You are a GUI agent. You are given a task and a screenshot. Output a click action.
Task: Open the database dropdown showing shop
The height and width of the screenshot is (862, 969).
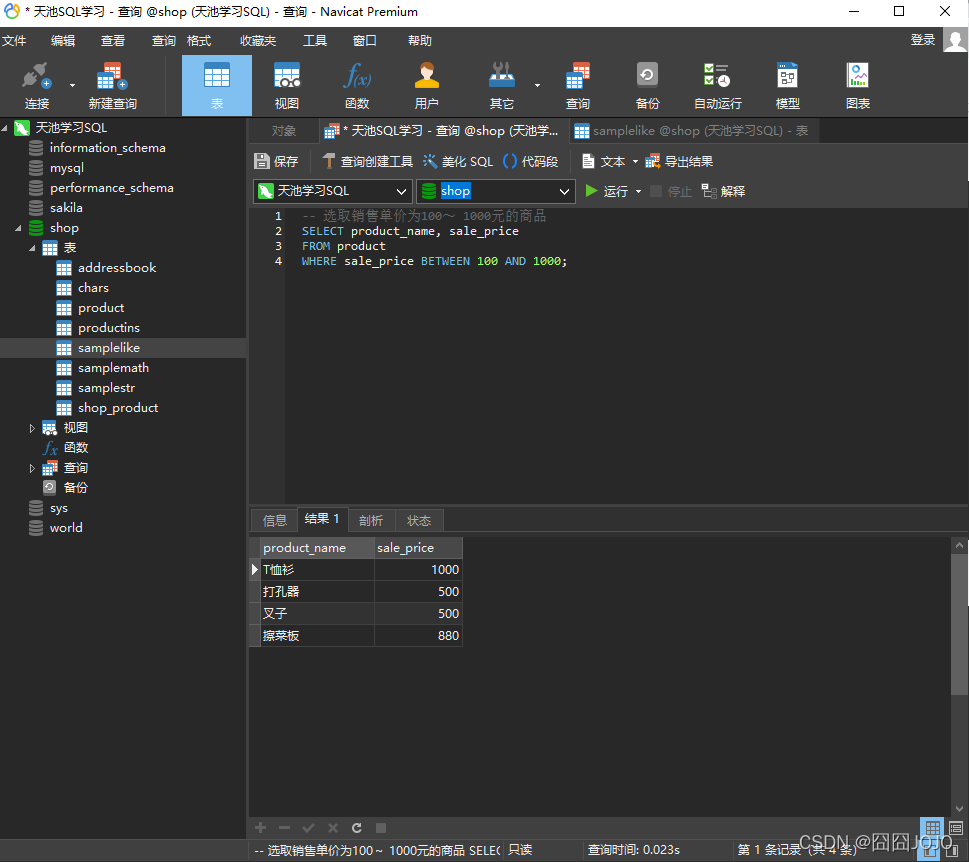tap(496, 191)
